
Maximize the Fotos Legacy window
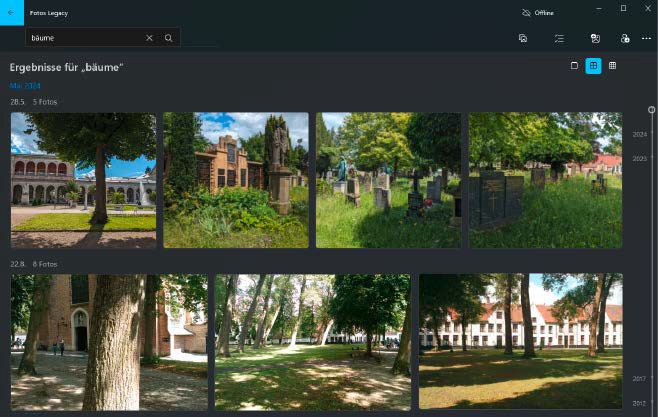point(624,8)
